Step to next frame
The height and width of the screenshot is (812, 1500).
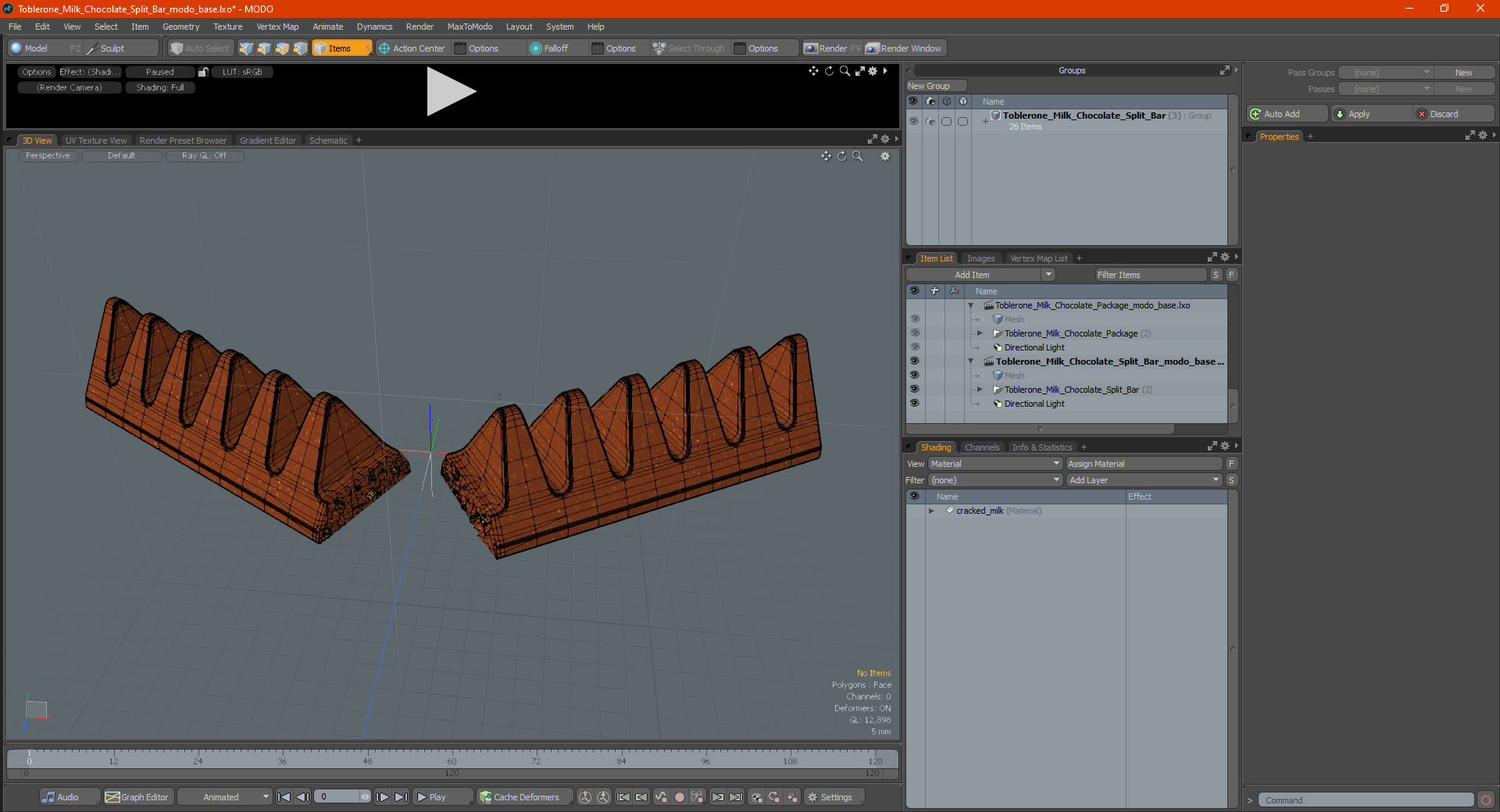382,797
